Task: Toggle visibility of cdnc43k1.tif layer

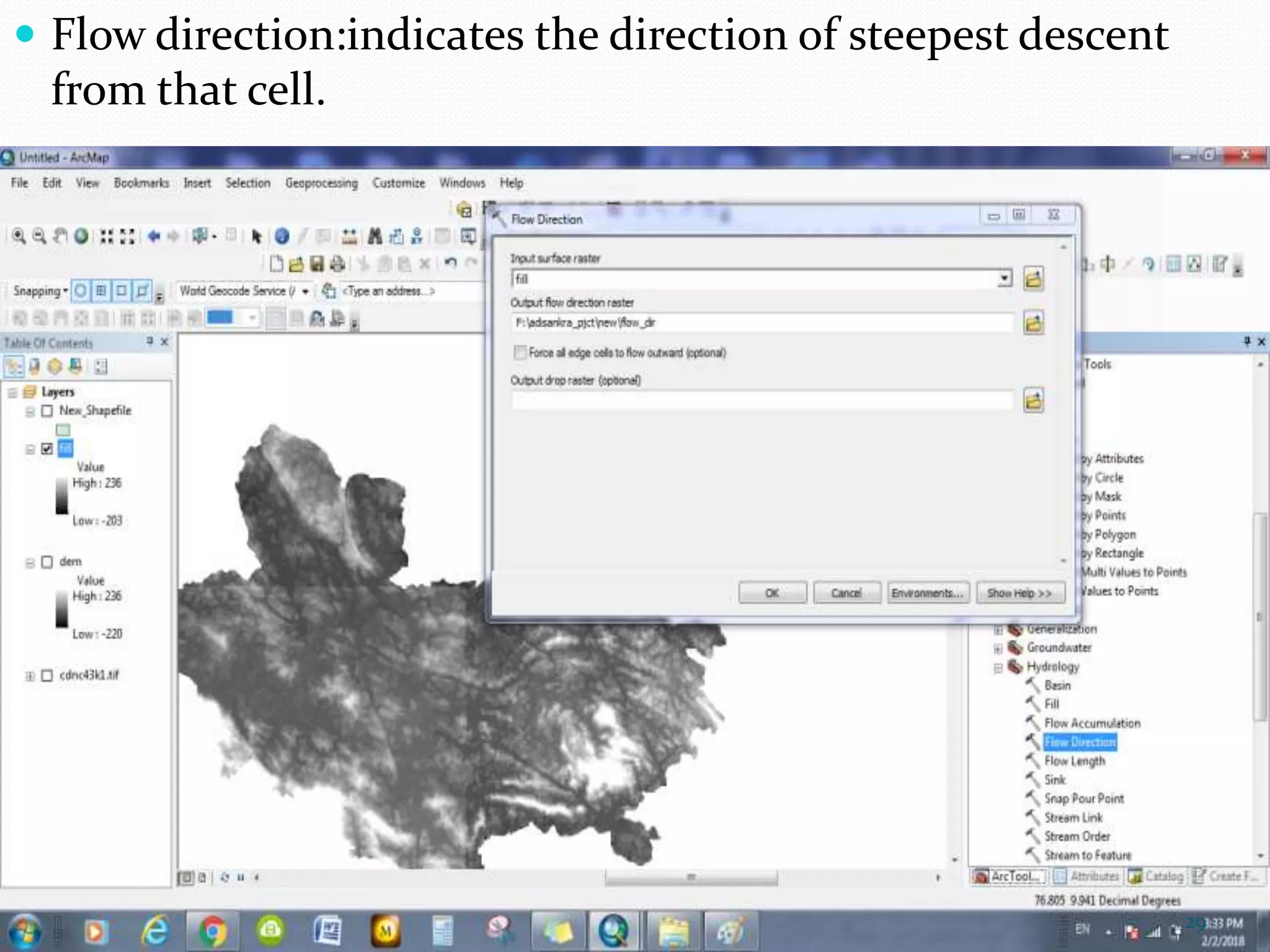Action: (x=47, y=676)
